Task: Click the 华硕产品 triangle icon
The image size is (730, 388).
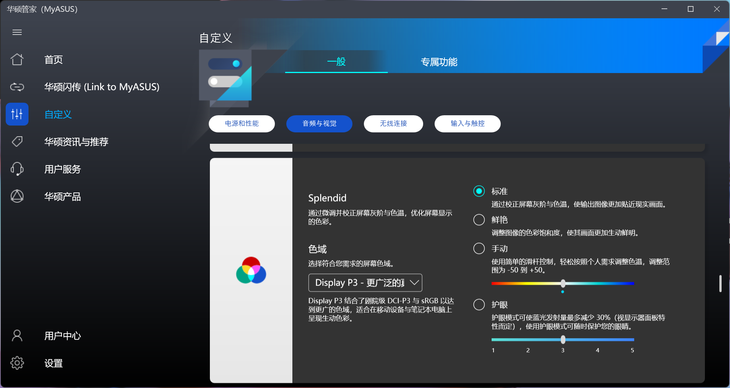Action: pos(17,197)
